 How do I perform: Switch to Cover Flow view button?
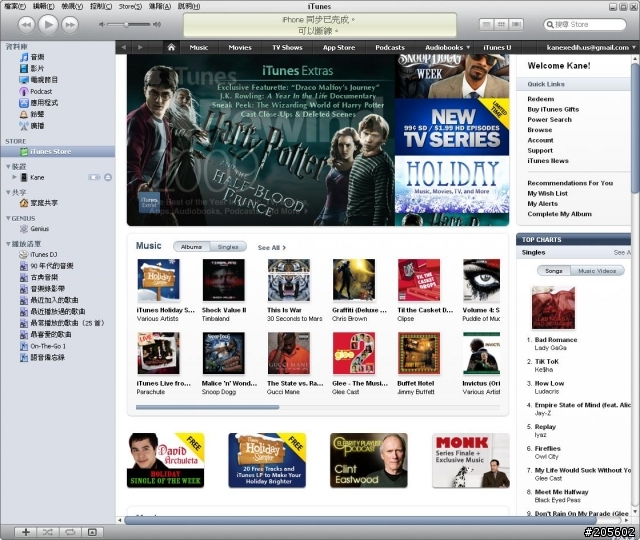point(516,24)
